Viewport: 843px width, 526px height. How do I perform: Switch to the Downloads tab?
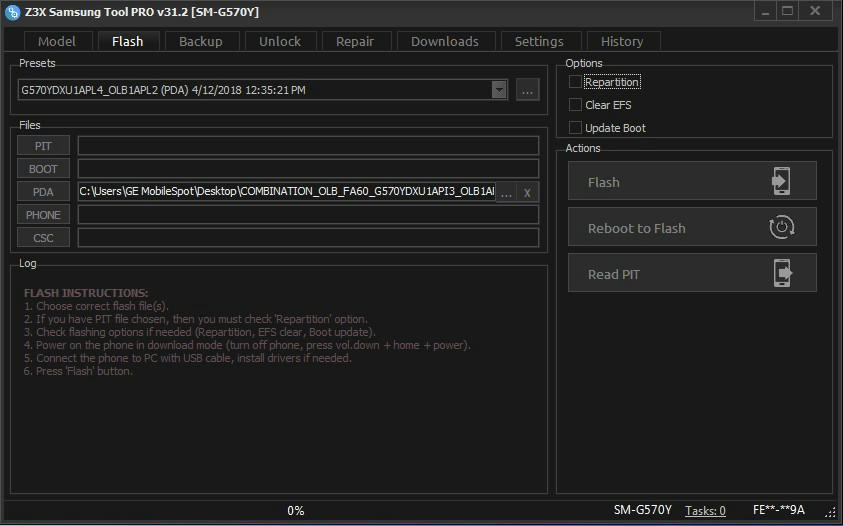point(445,41)
